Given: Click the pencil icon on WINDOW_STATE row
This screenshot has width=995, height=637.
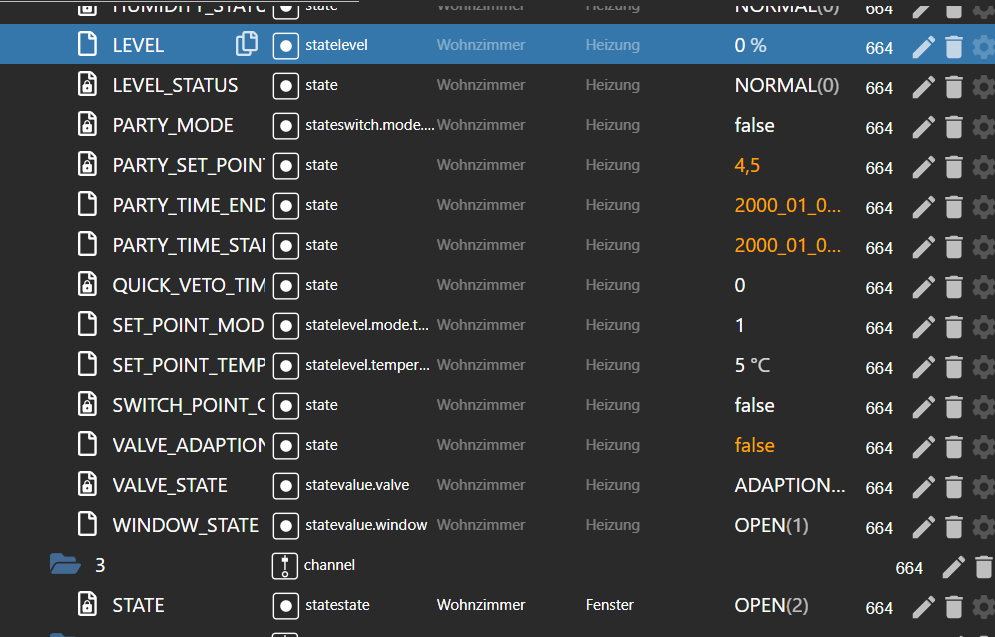Looking at the screenshot, I should pyautogui.click(x=923, y=526).
